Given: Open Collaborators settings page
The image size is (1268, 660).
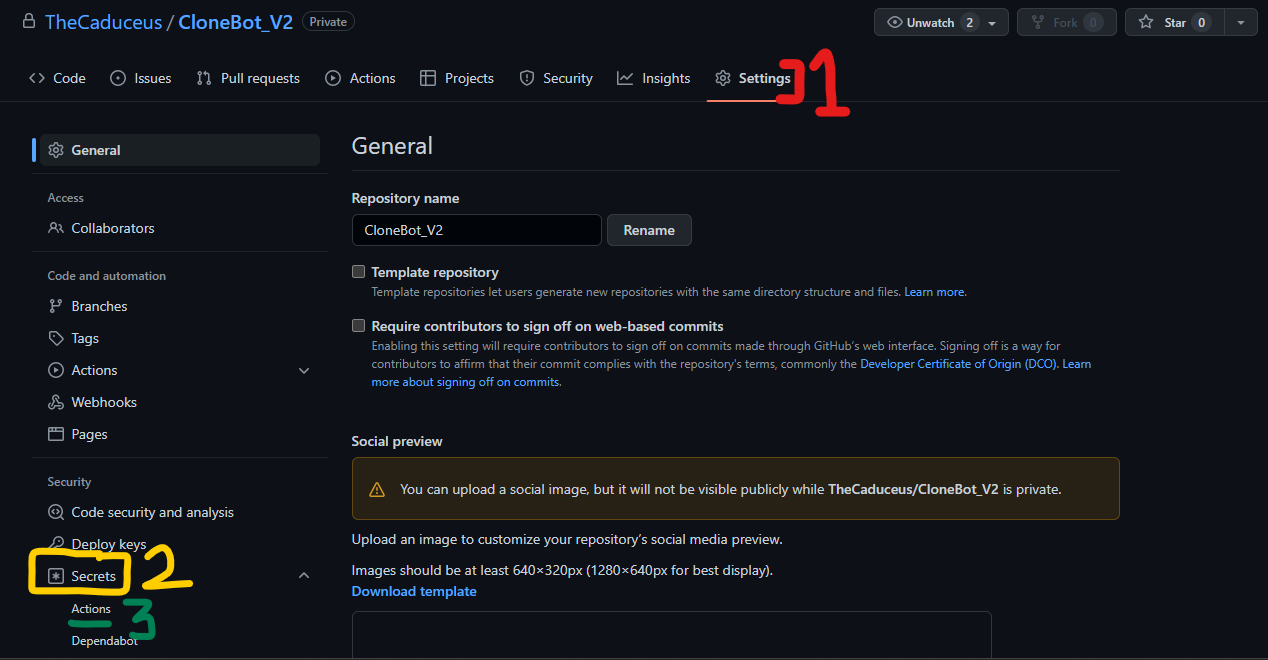Looking at the screenshot, I should pyautogui.click(x=180, y=228).
